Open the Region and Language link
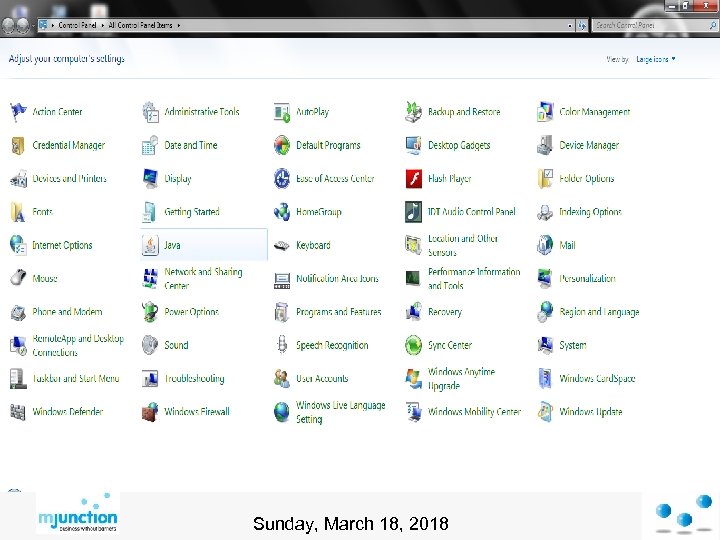720x540 pixels. pyautogui.click(x=599, y=312)
